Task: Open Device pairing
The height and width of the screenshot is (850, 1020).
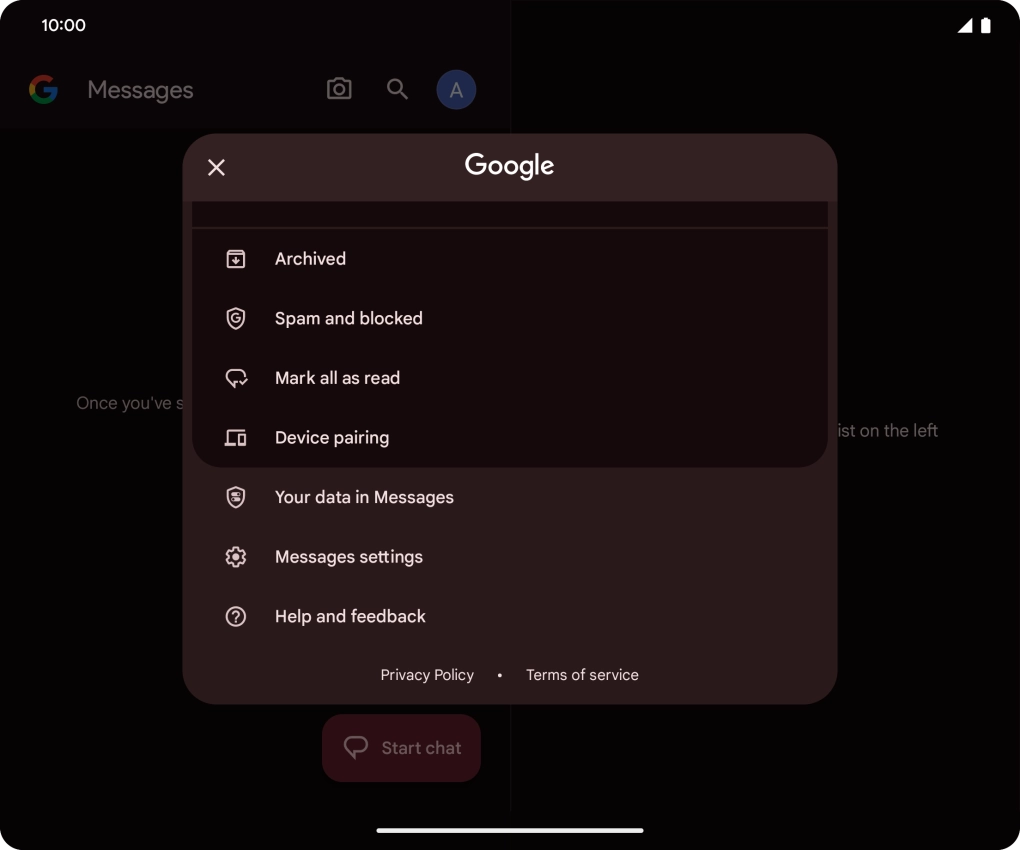Action: [331, 437]
